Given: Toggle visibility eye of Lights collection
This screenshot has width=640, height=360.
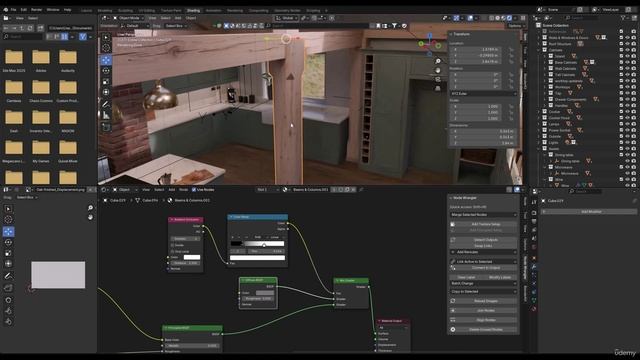Looking at the screenshot, I should [x=627, y=142].
